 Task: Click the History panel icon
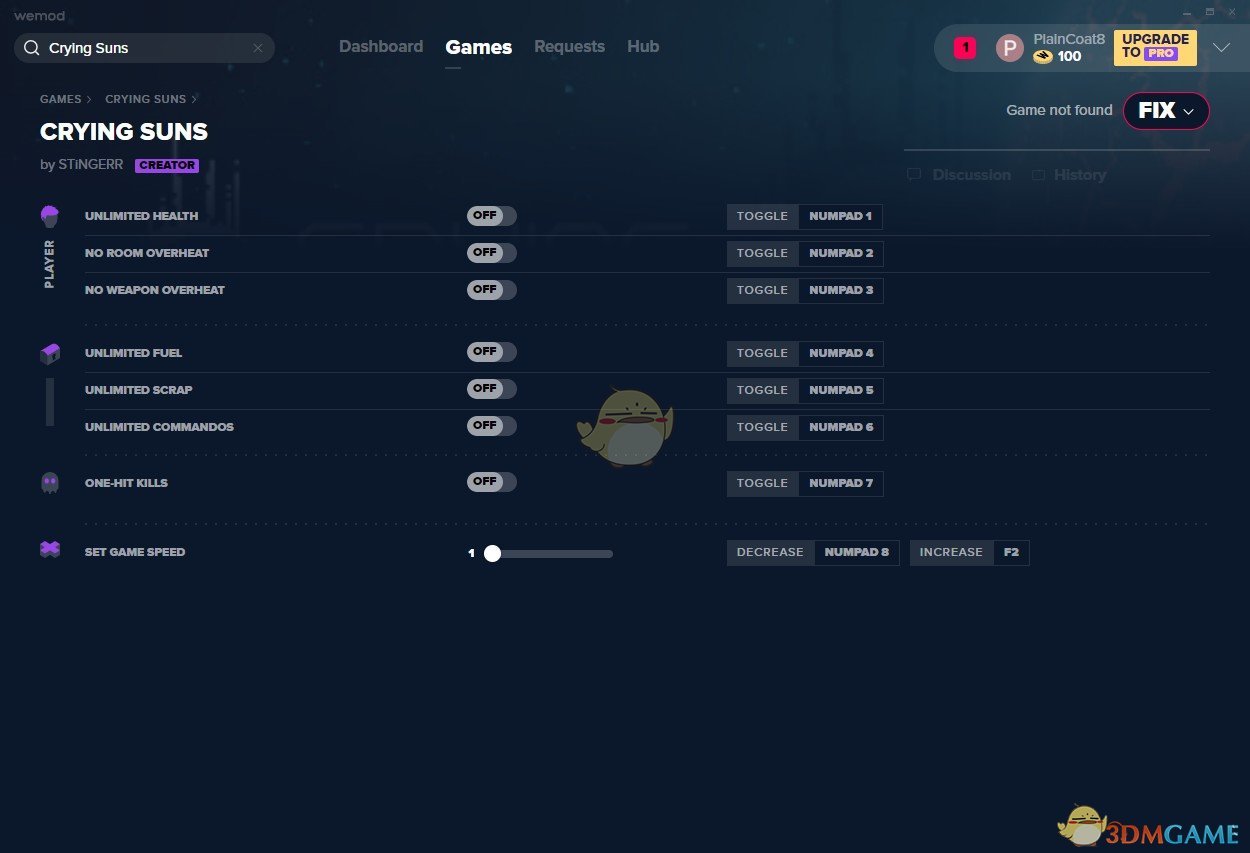tap(1038, 174)
